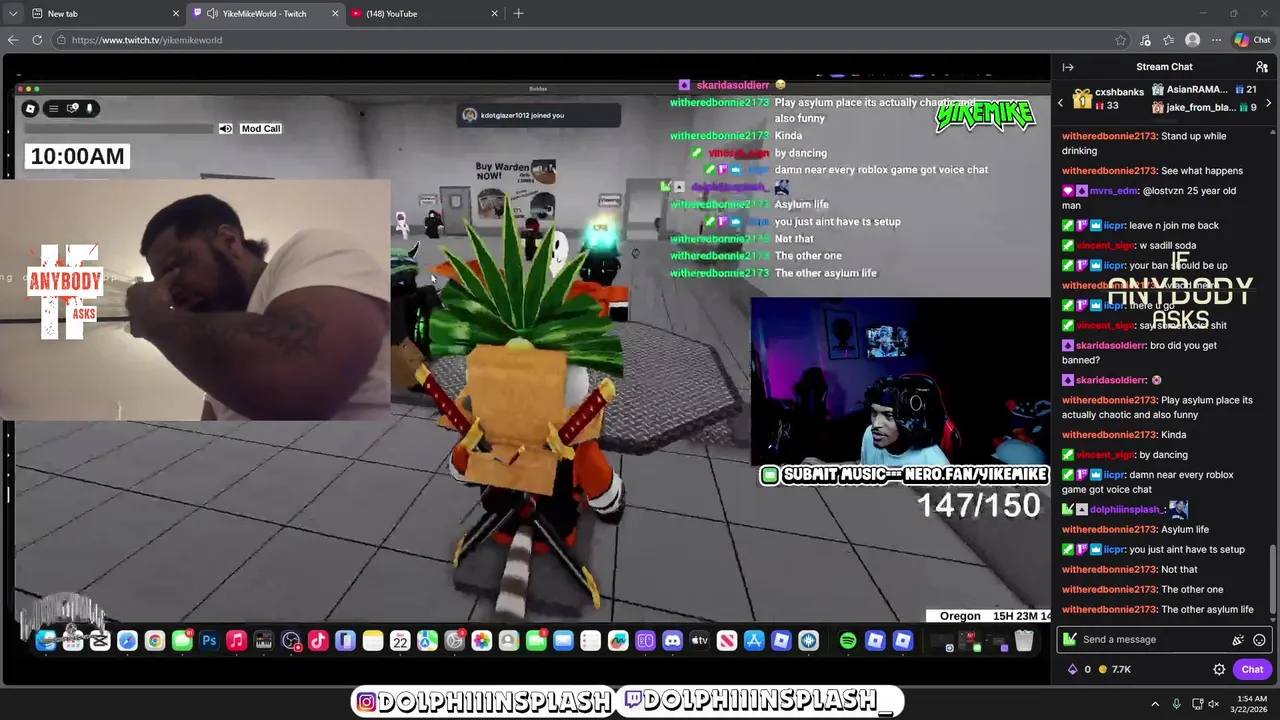Click the Spotify icon in the streamed dock
This screenshot has height=720, width=1280.
tap(848, 641)
